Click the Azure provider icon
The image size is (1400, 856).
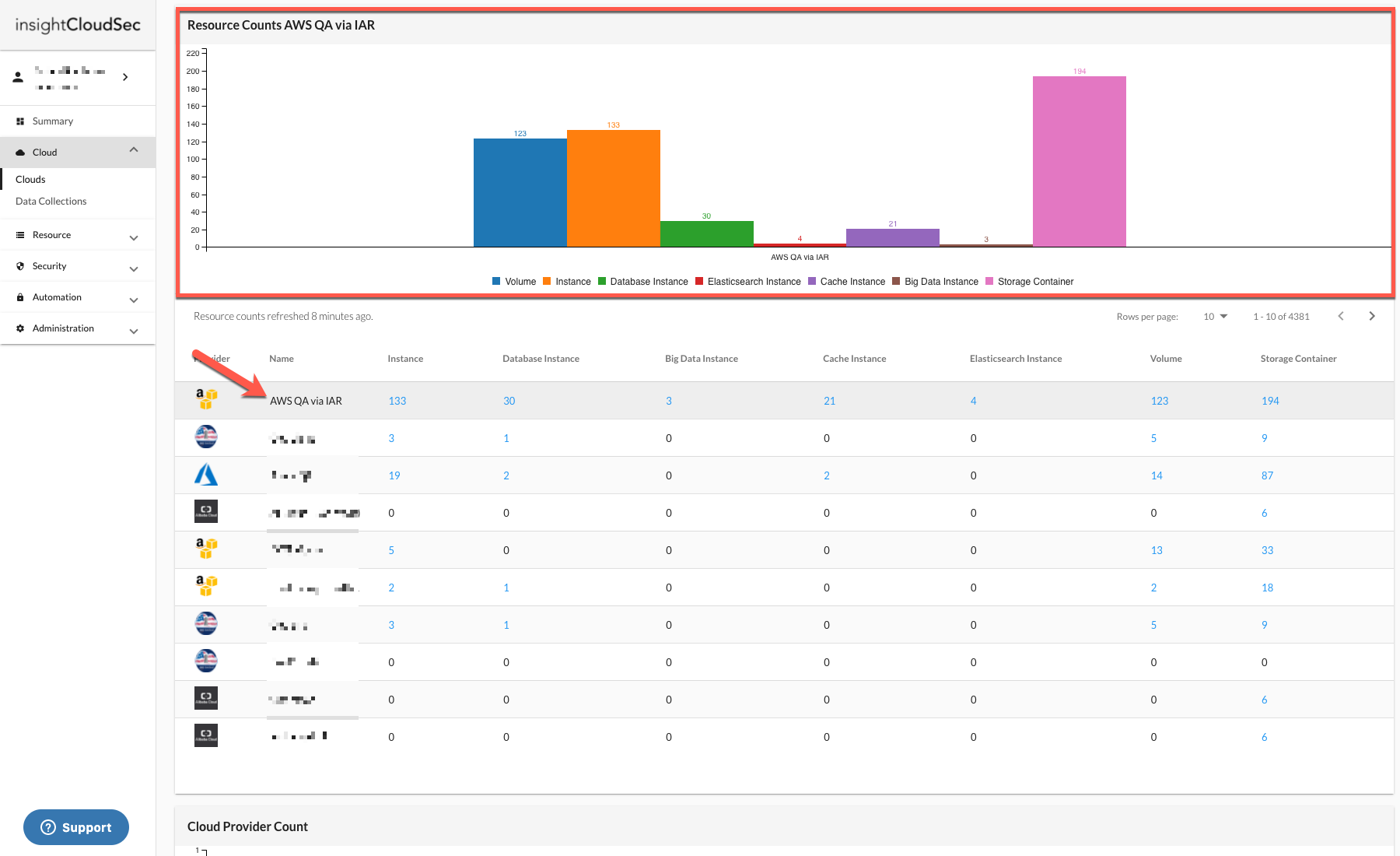206,474
